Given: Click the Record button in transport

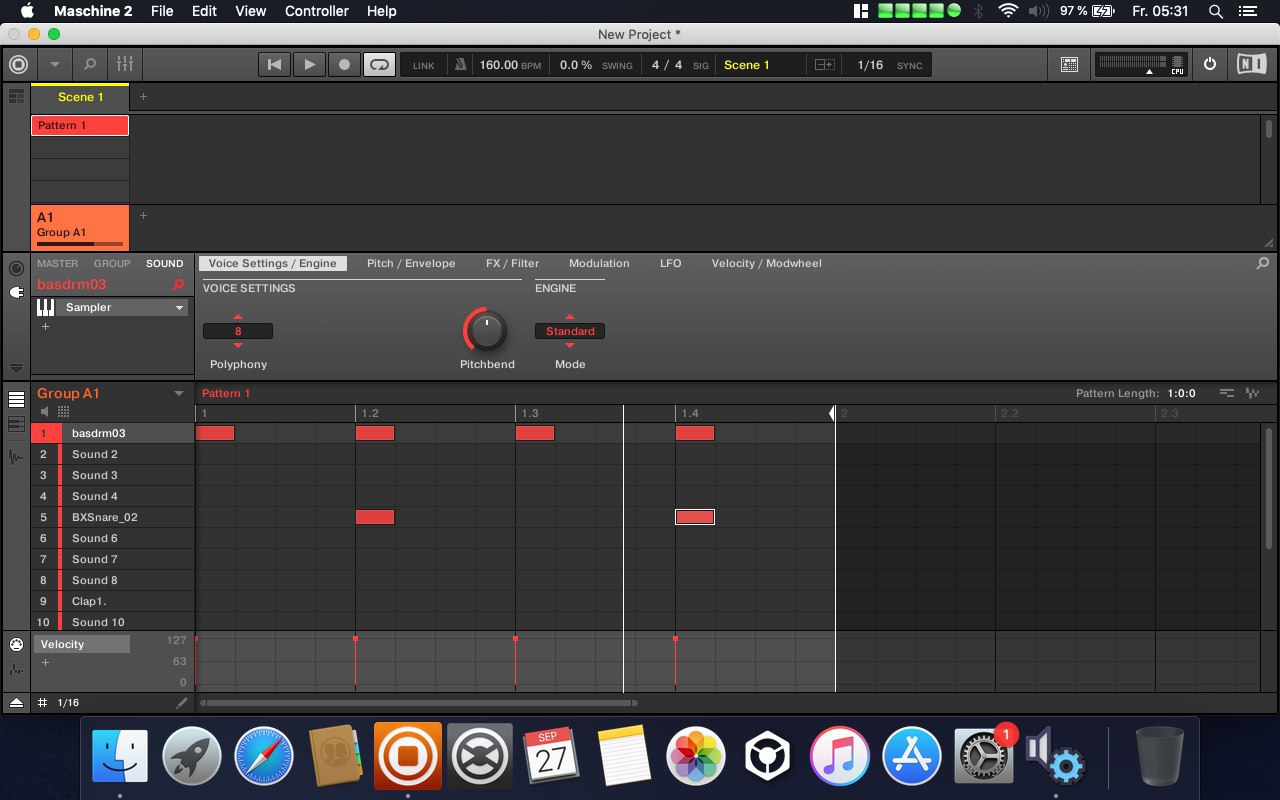Looking at the screenshot, I should pos(344,65).
